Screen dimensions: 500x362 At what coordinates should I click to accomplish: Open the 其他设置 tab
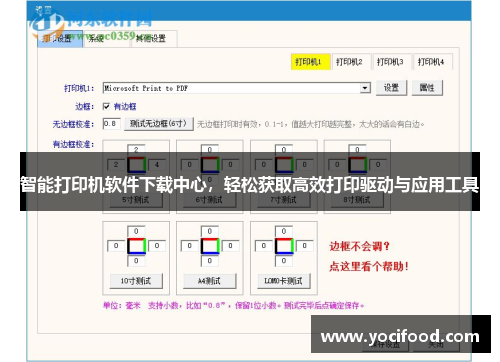click(153, 39)
